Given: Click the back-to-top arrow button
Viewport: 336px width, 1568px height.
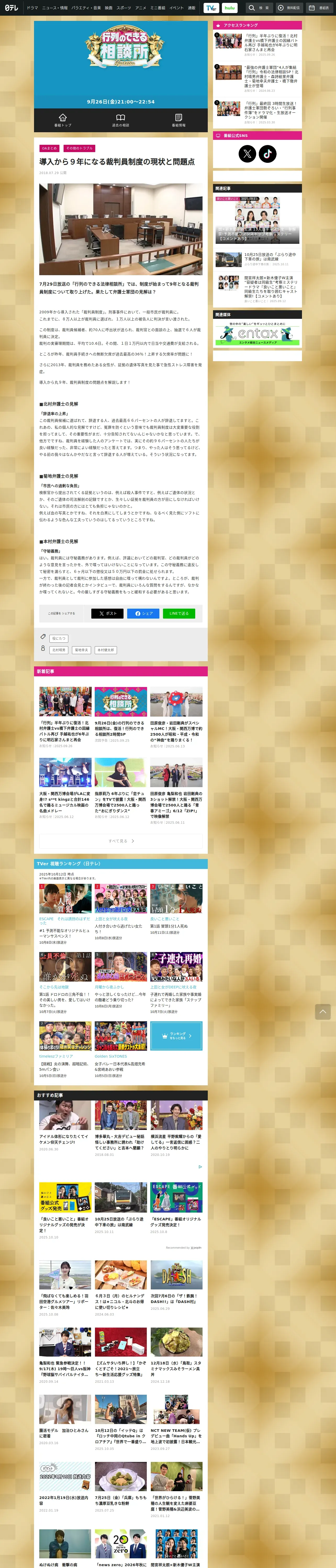Looking at the screenshot, I should (x=323, y=1012).
